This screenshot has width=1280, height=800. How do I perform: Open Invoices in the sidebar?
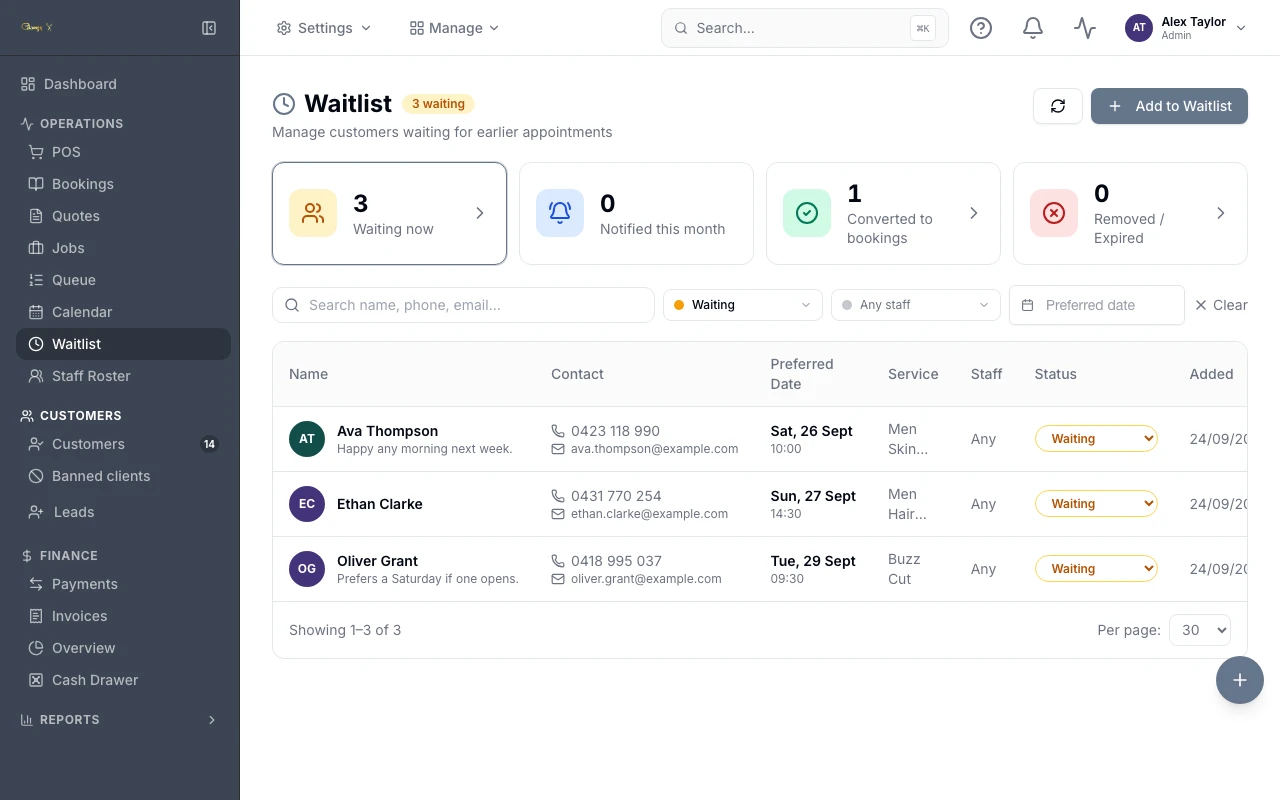coord(124,616)
